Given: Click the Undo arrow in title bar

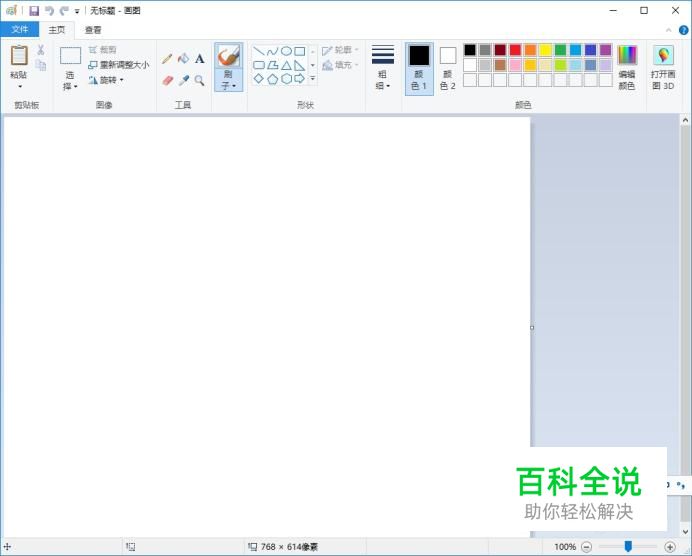Looking at the screenshot, I should point(49,11).
